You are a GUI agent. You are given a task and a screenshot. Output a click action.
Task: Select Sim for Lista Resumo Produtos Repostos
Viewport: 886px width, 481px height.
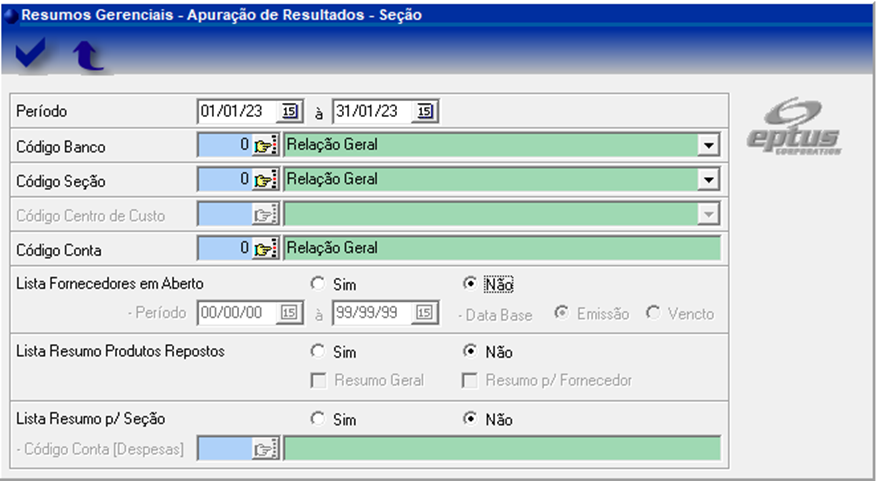(x=318, y=352)
